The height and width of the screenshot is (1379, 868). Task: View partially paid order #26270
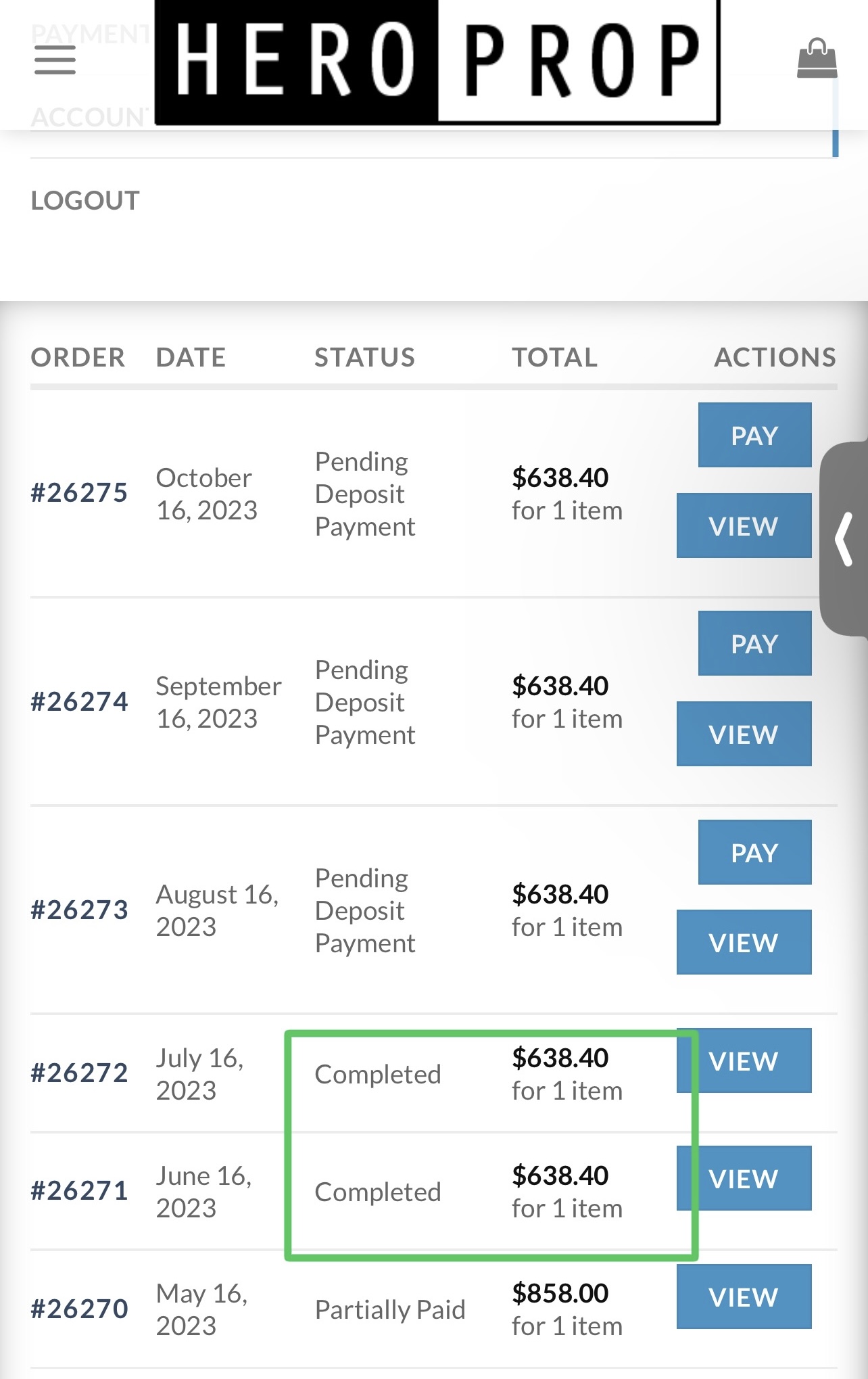click(744, 1296)
